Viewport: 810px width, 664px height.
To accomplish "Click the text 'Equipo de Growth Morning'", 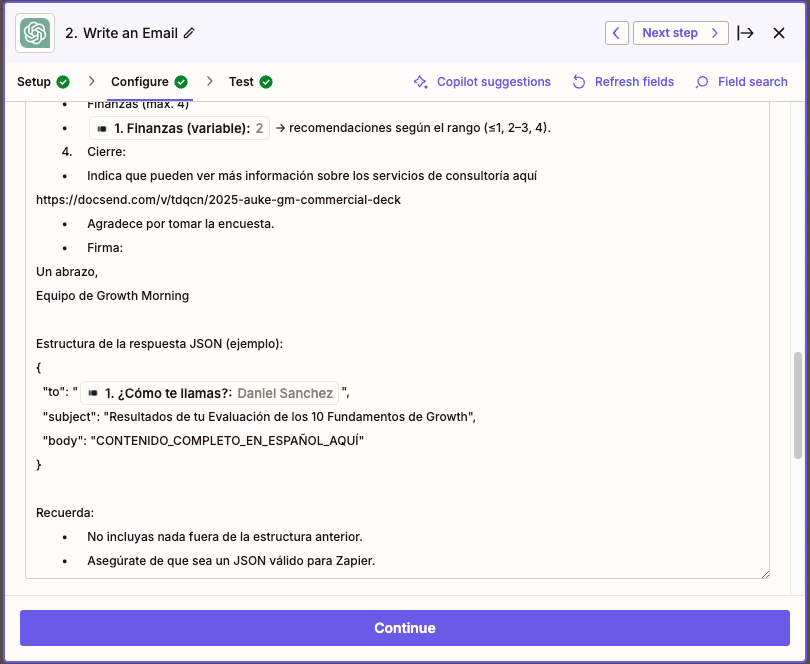I will [112, 296].
